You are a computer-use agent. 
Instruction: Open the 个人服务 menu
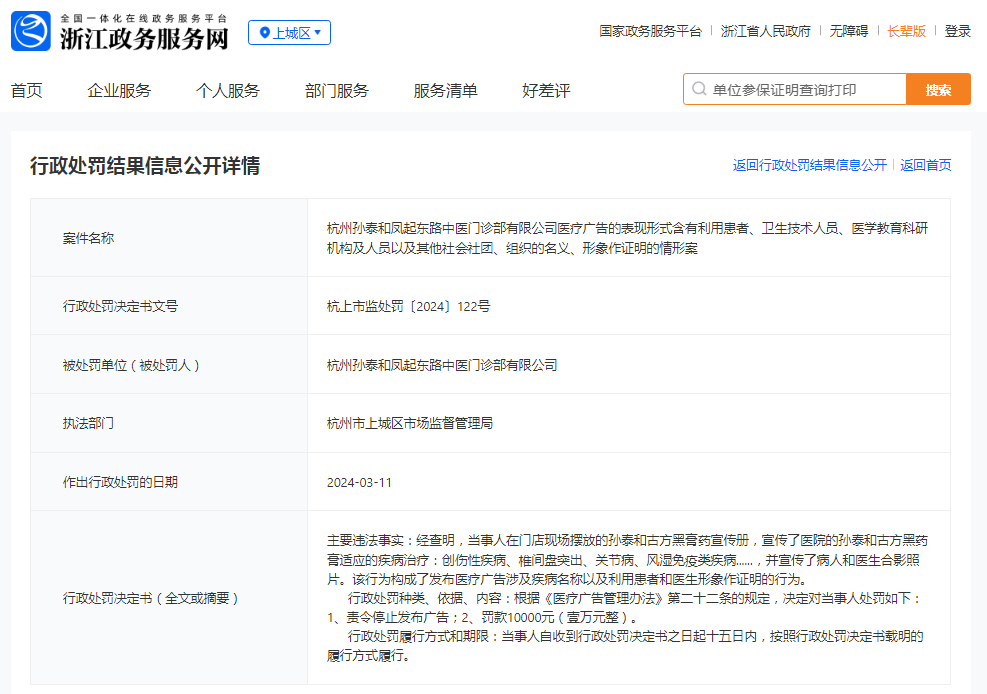(x=228, y=91)
